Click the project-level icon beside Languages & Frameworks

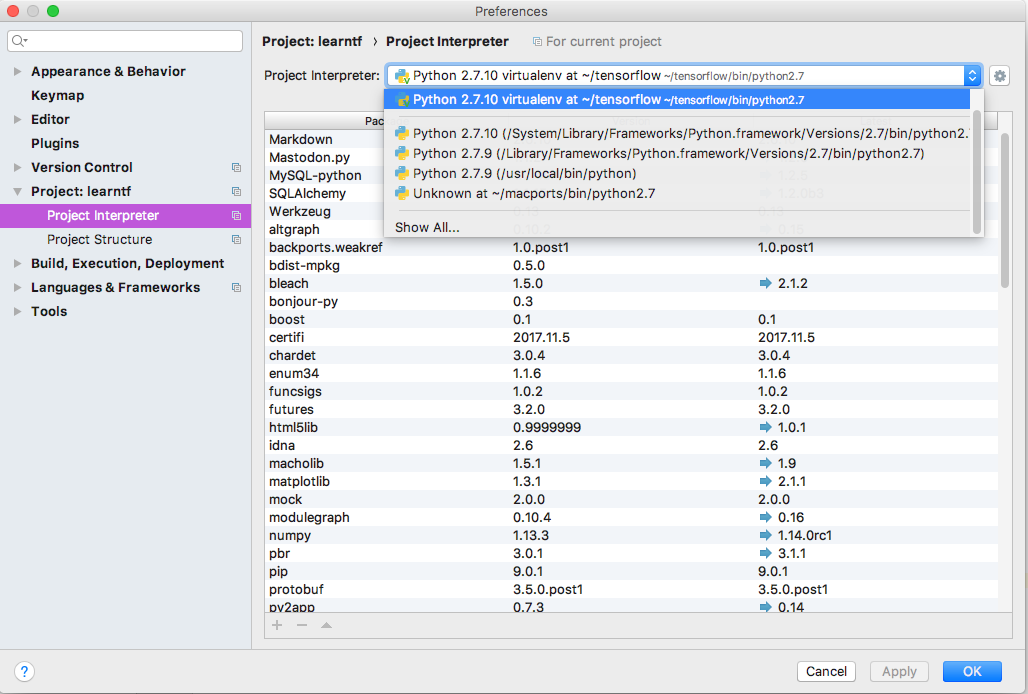pos(237,287)
